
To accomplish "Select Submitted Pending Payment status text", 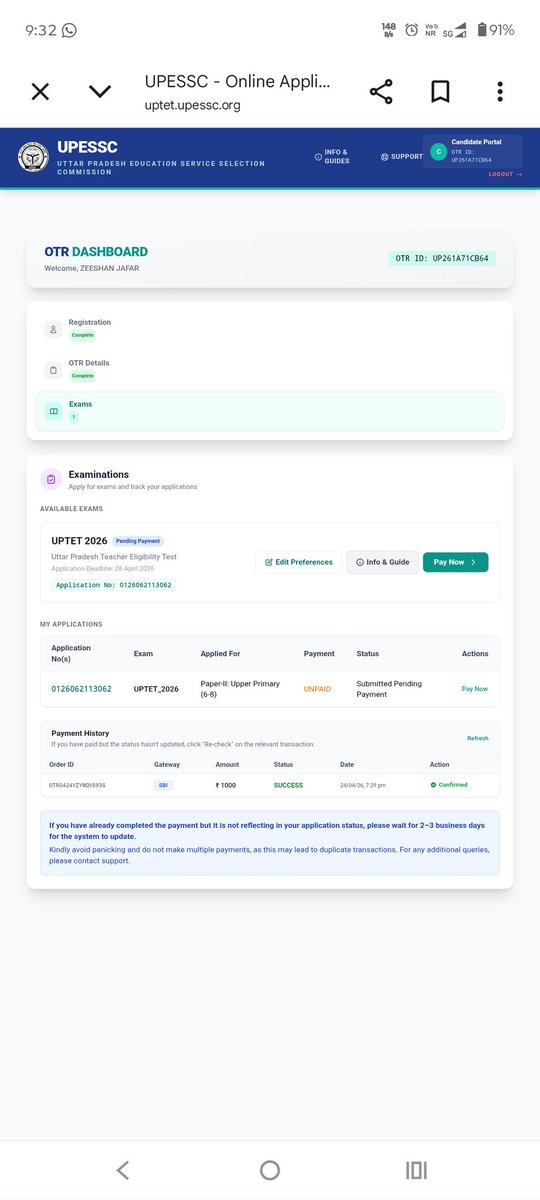I will [x=389, y=689].
